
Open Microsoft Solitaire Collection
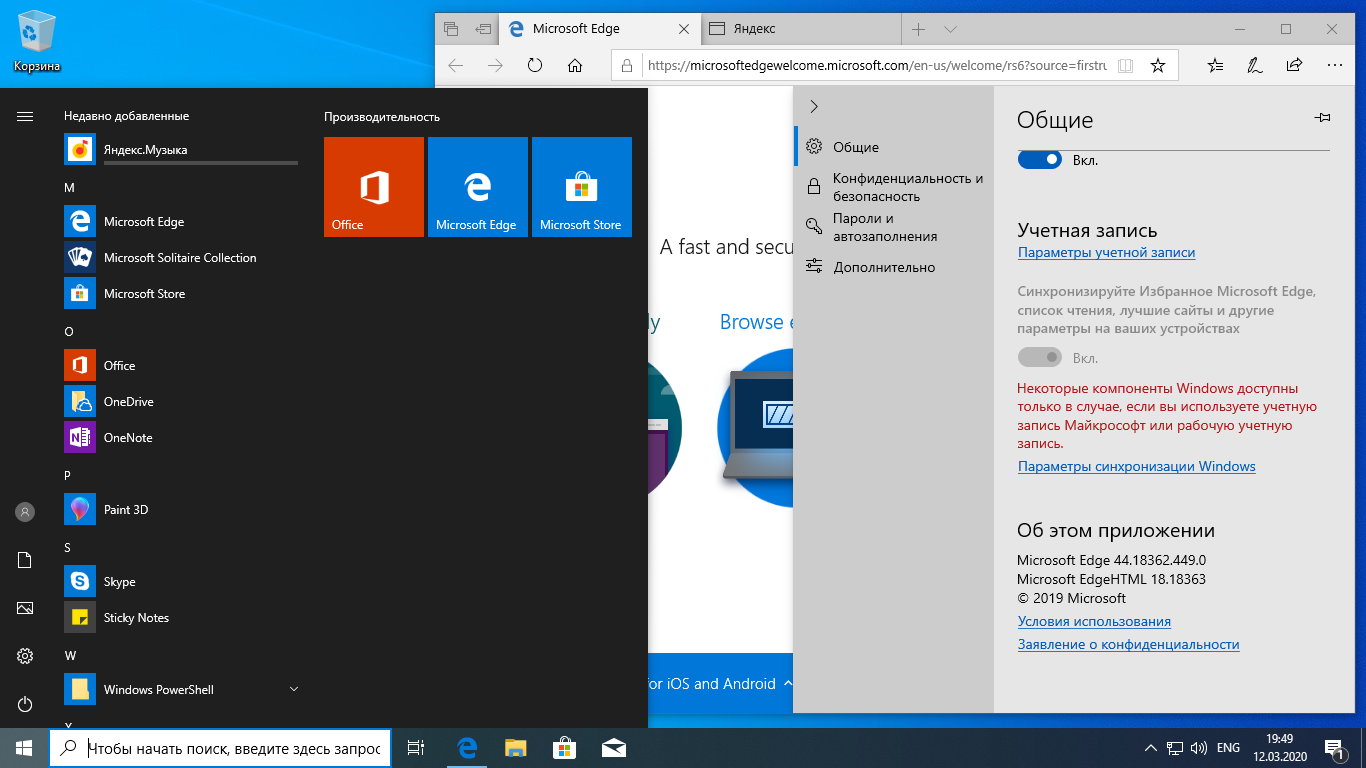click(x=181, y=258)
